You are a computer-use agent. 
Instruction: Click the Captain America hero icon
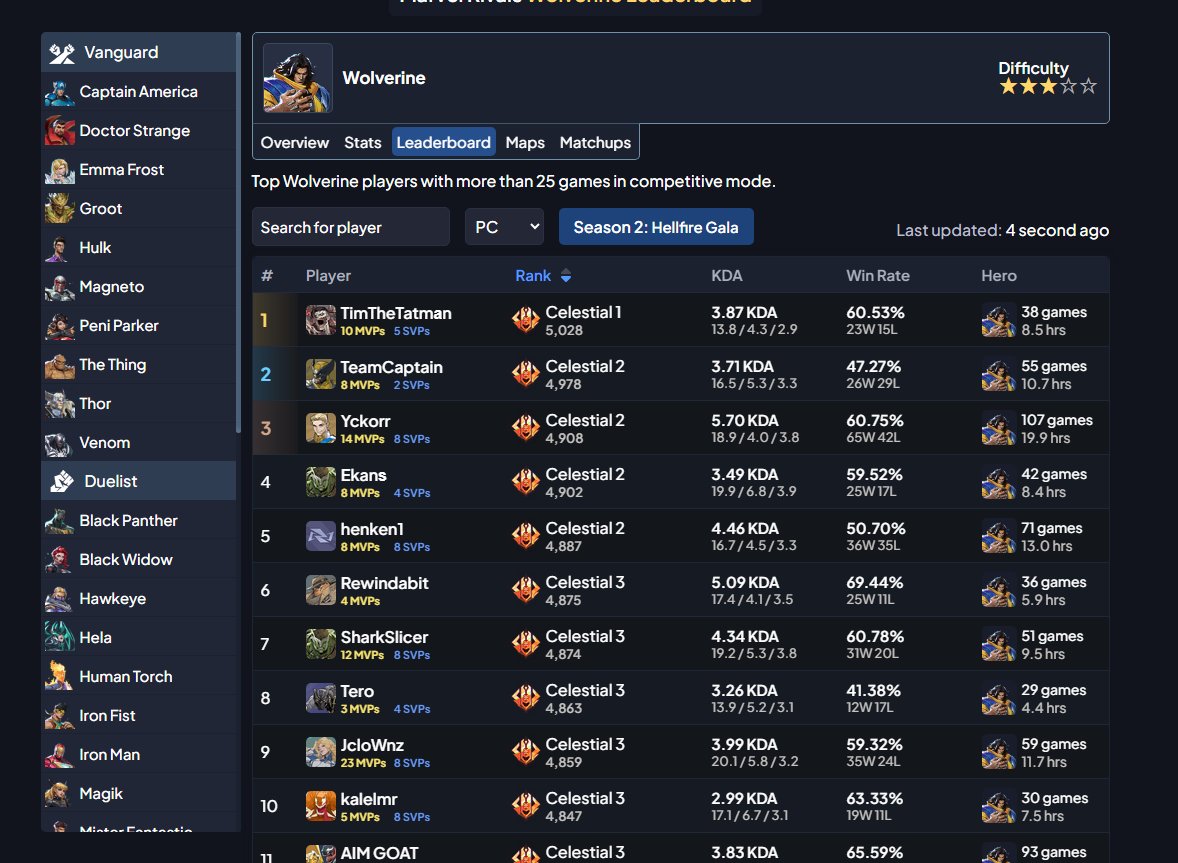59,92
